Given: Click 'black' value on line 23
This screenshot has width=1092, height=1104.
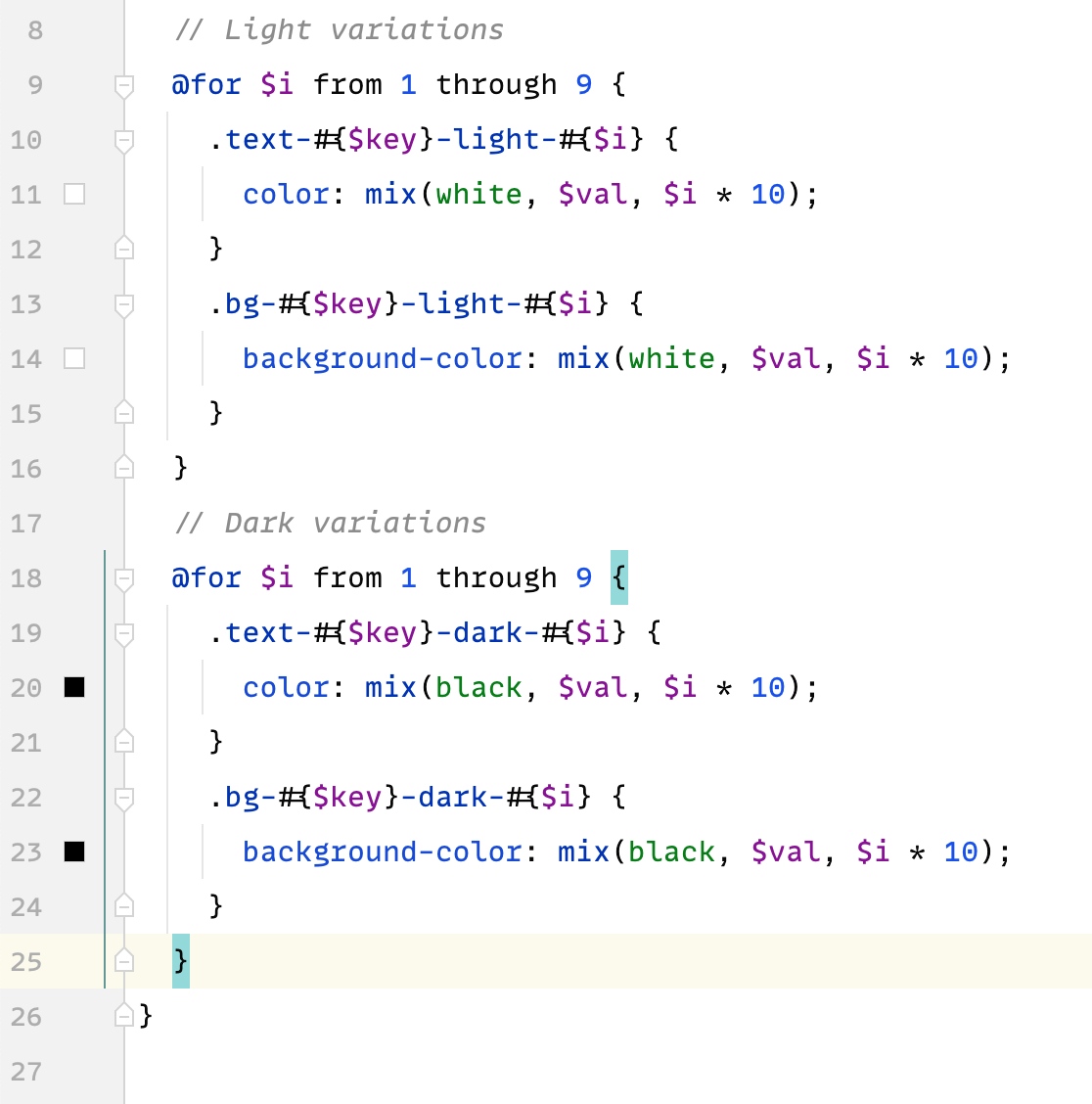Looking at the screenshot, I should [671, 852].
